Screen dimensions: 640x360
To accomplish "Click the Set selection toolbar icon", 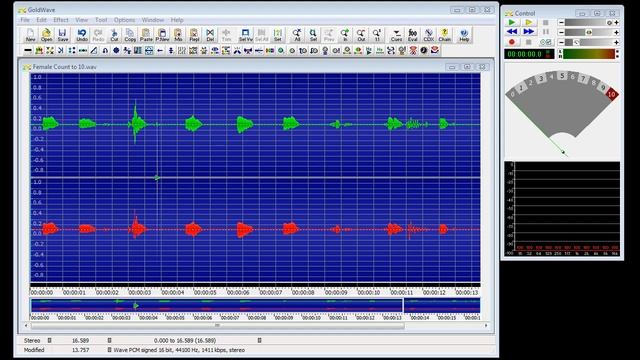I will pyautogui.click(x=278, y=35).
